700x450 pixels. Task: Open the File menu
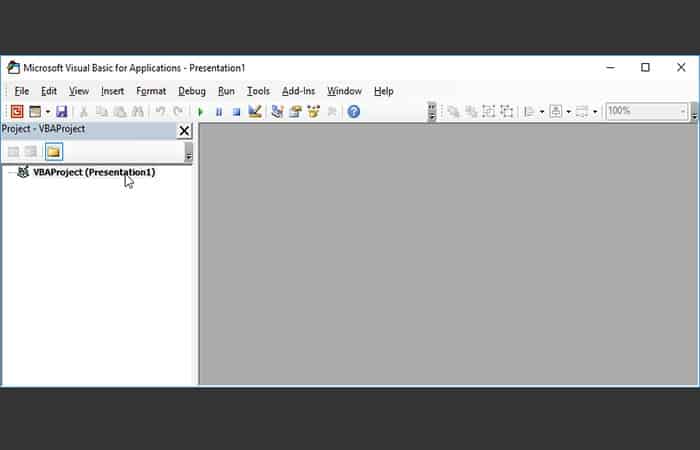(21, 91)
